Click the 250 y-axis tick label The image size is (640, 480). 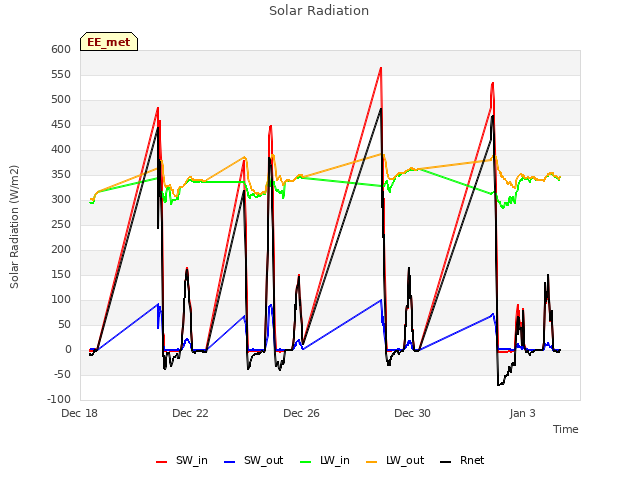point(61,224)
